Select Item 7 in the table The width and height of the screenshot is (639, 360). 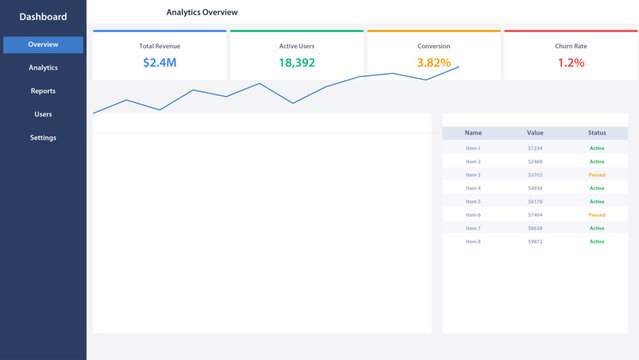click(473, 228)
